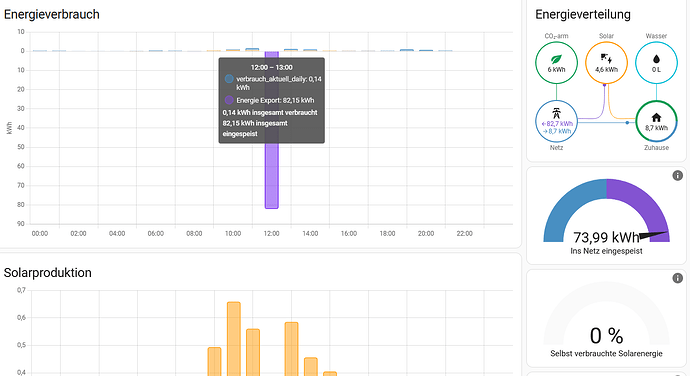The height and width of the screenshot is (376, 690).
Task: Click the kWh y-axis label
Action: pos(9,128)
